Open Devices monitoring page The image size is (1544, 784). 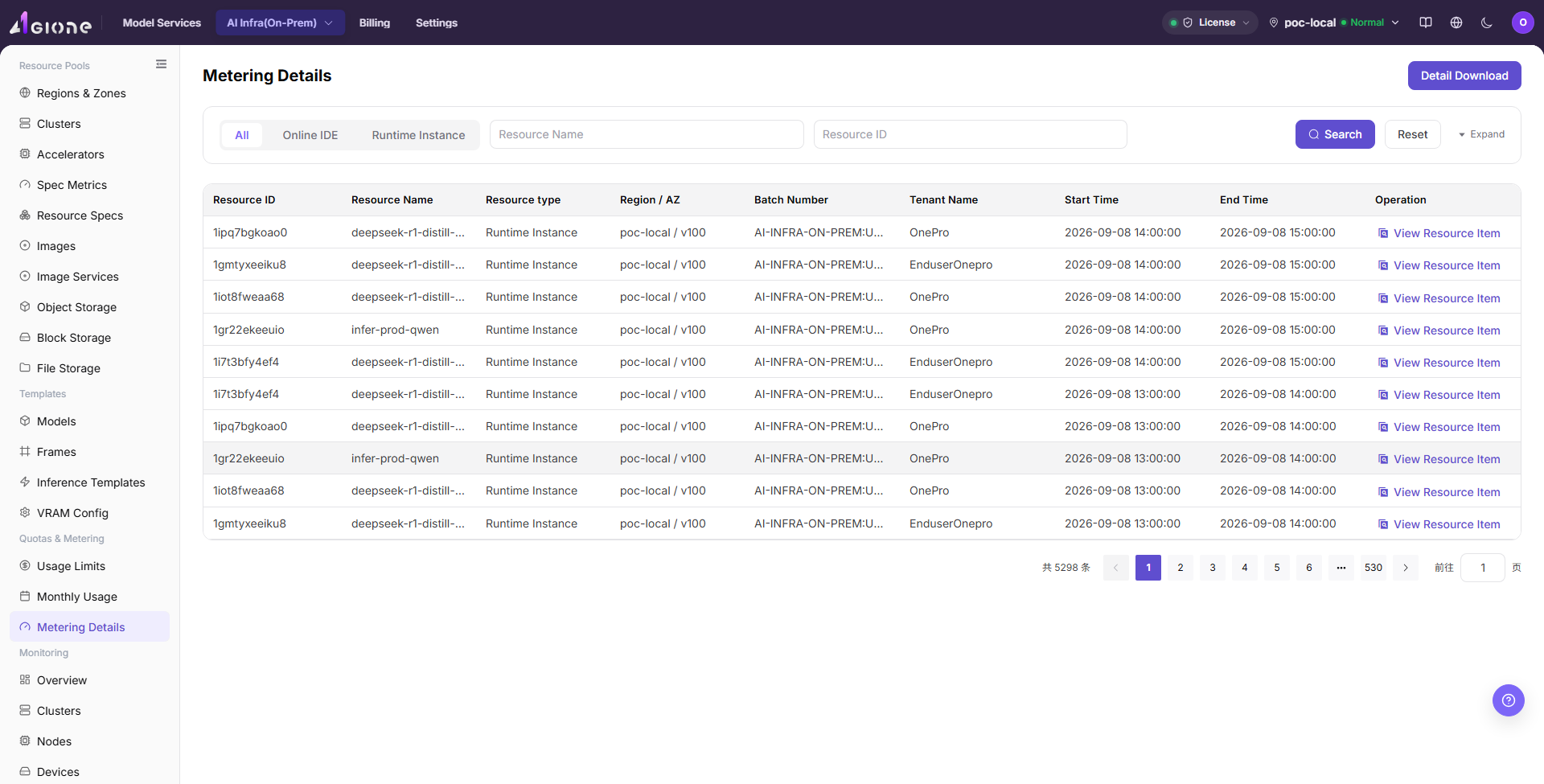coord(90,772)
